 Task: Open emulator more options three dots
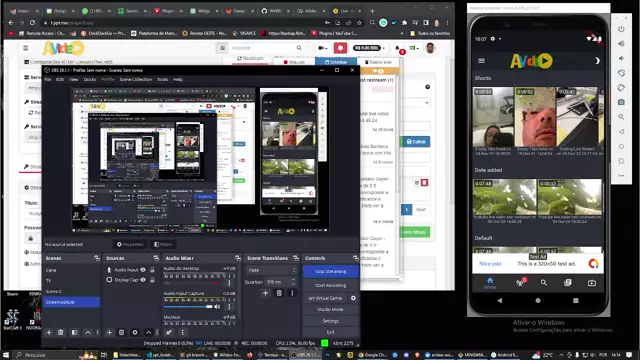621,176
